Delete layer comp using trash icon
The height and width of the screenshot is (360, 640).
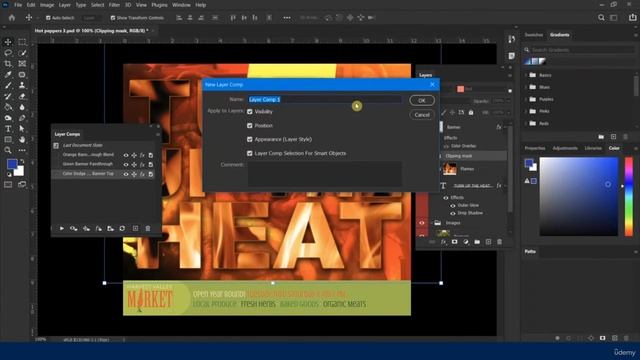click(x=148, y=229)
